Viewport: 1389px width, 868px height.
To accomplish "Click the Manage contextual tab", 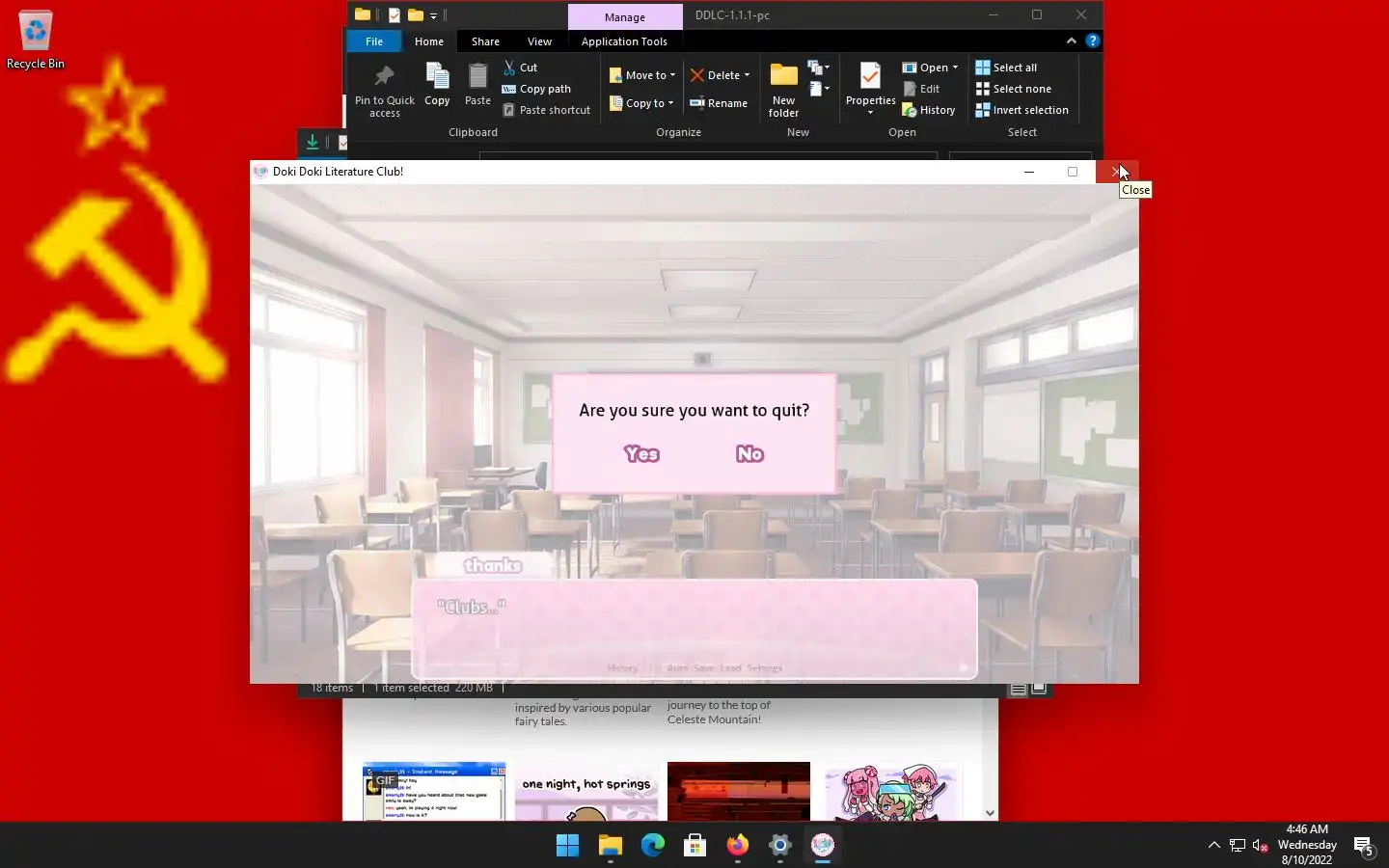I will pyautogui.click(x=624, y=16).
